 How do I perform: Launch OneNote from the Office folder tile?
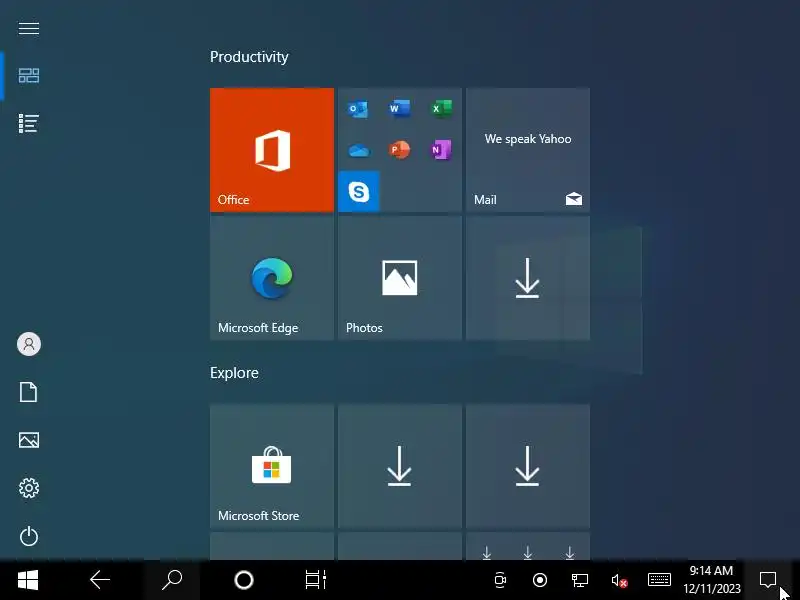(441, 150)
